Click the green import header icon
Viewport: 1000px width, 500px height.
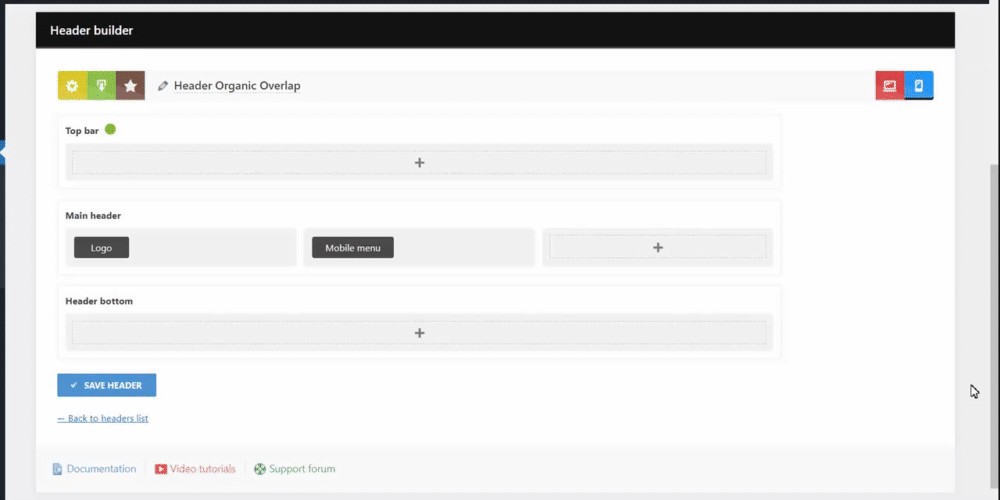pos(101,85)
